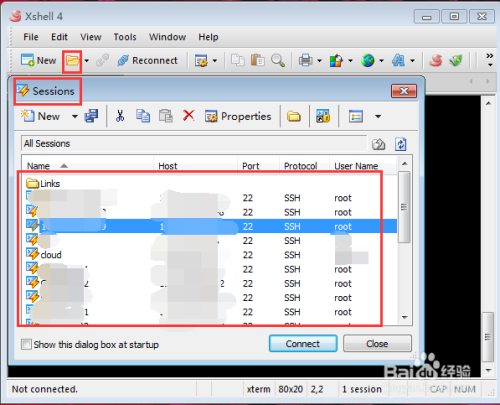Click the Reconnect toolbar button

147,60
